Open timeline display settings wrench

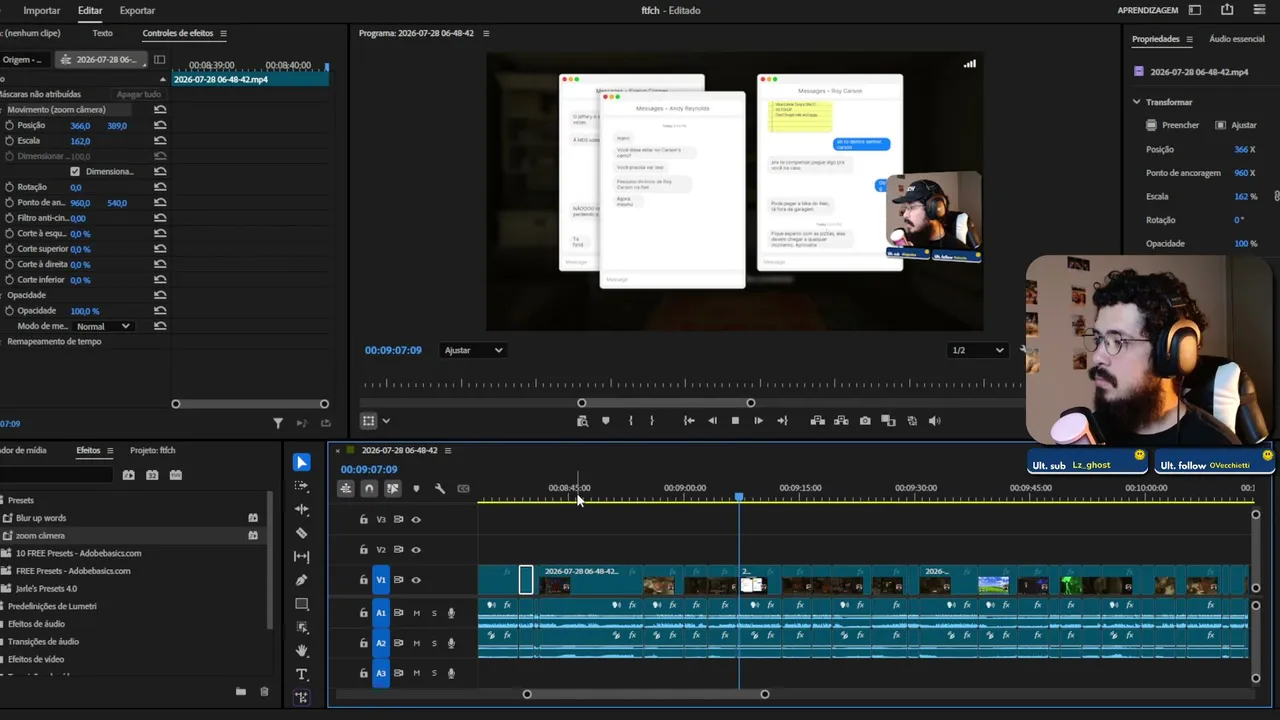(440, 488)
